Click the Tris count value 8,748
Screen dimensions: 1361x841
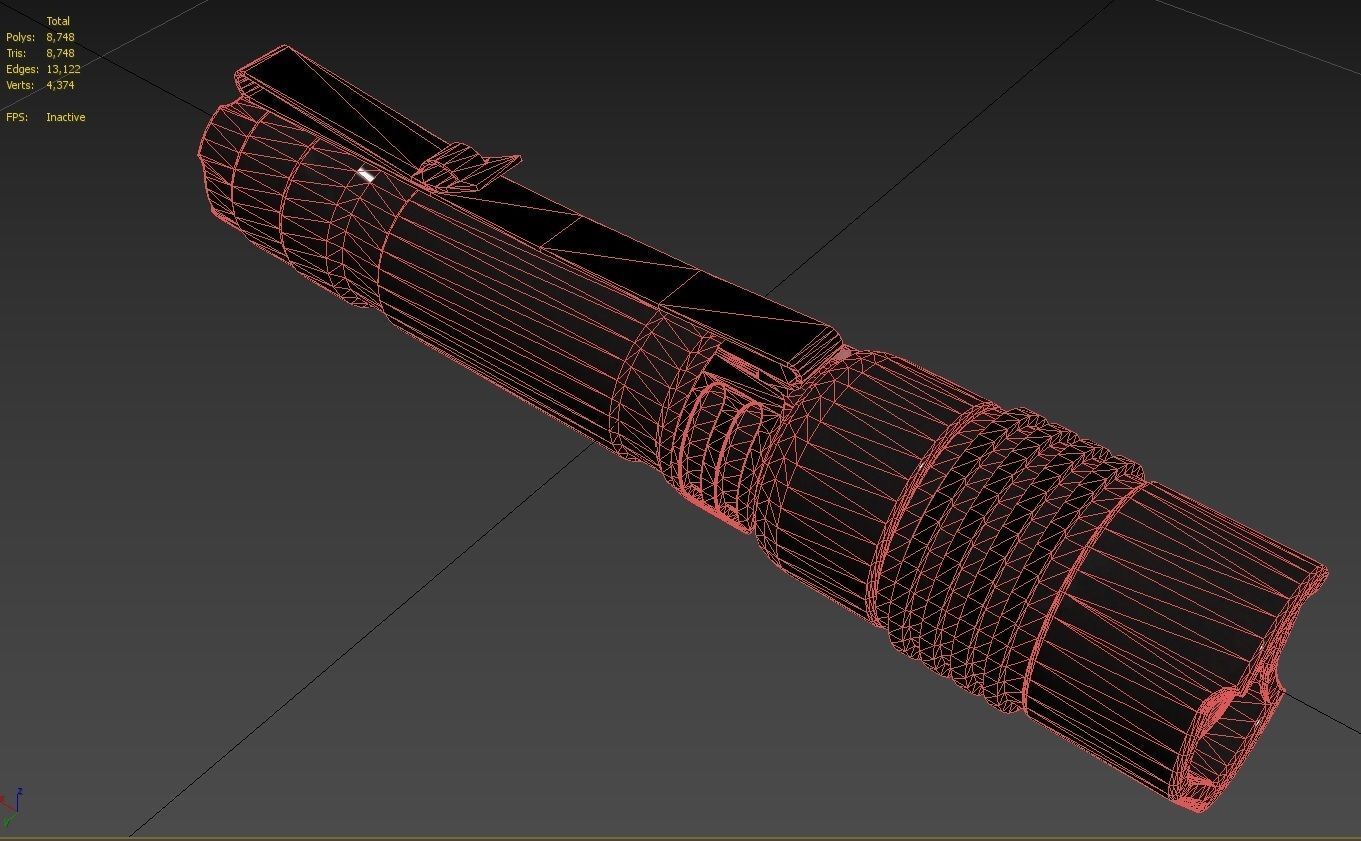(60, 53)
